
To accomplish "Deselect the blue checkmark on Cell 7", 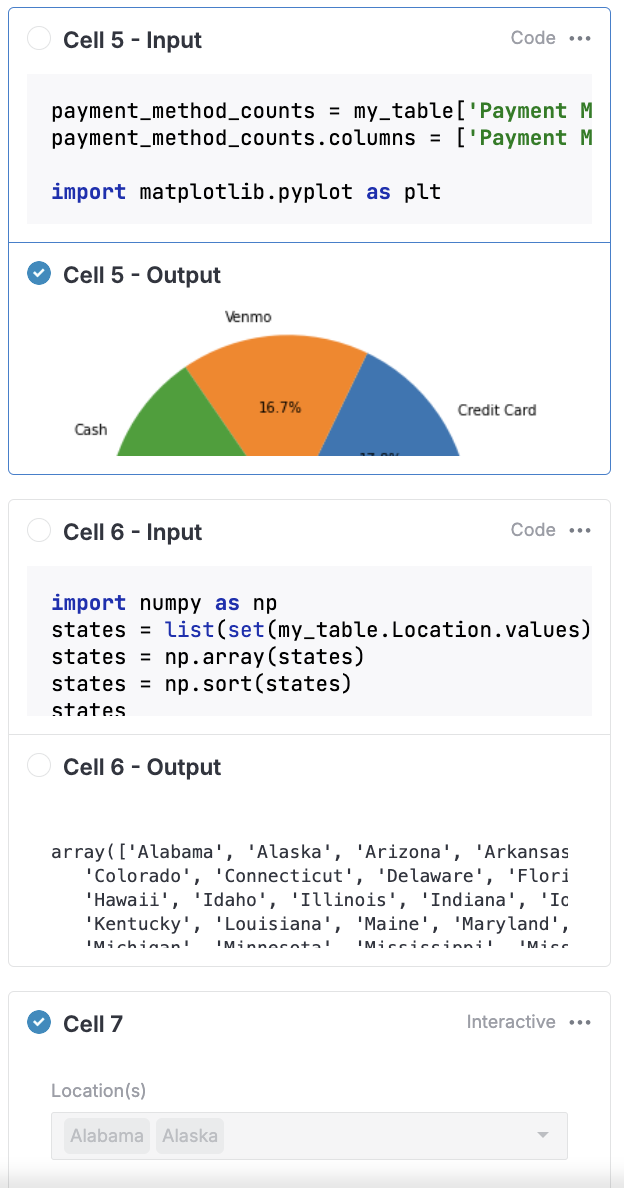I will click(x=38, y=1022).
